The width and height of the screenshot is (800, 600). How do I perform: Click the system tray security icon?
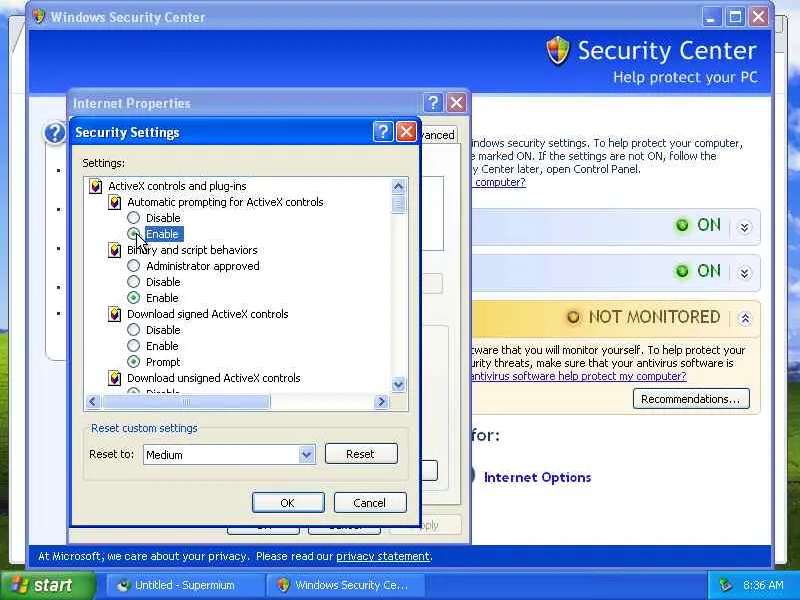point(724,585)
